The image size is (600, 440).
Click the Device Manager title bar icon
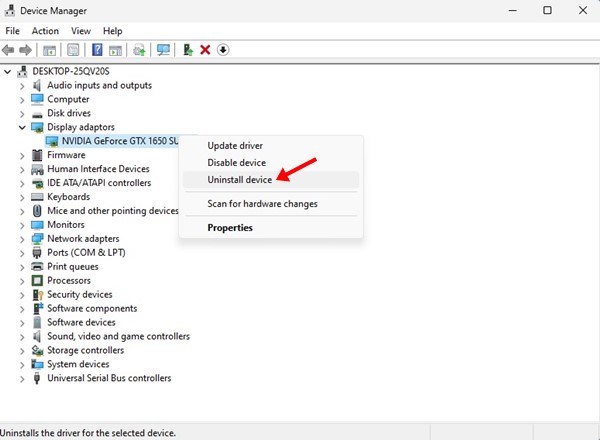coord(10,10)
